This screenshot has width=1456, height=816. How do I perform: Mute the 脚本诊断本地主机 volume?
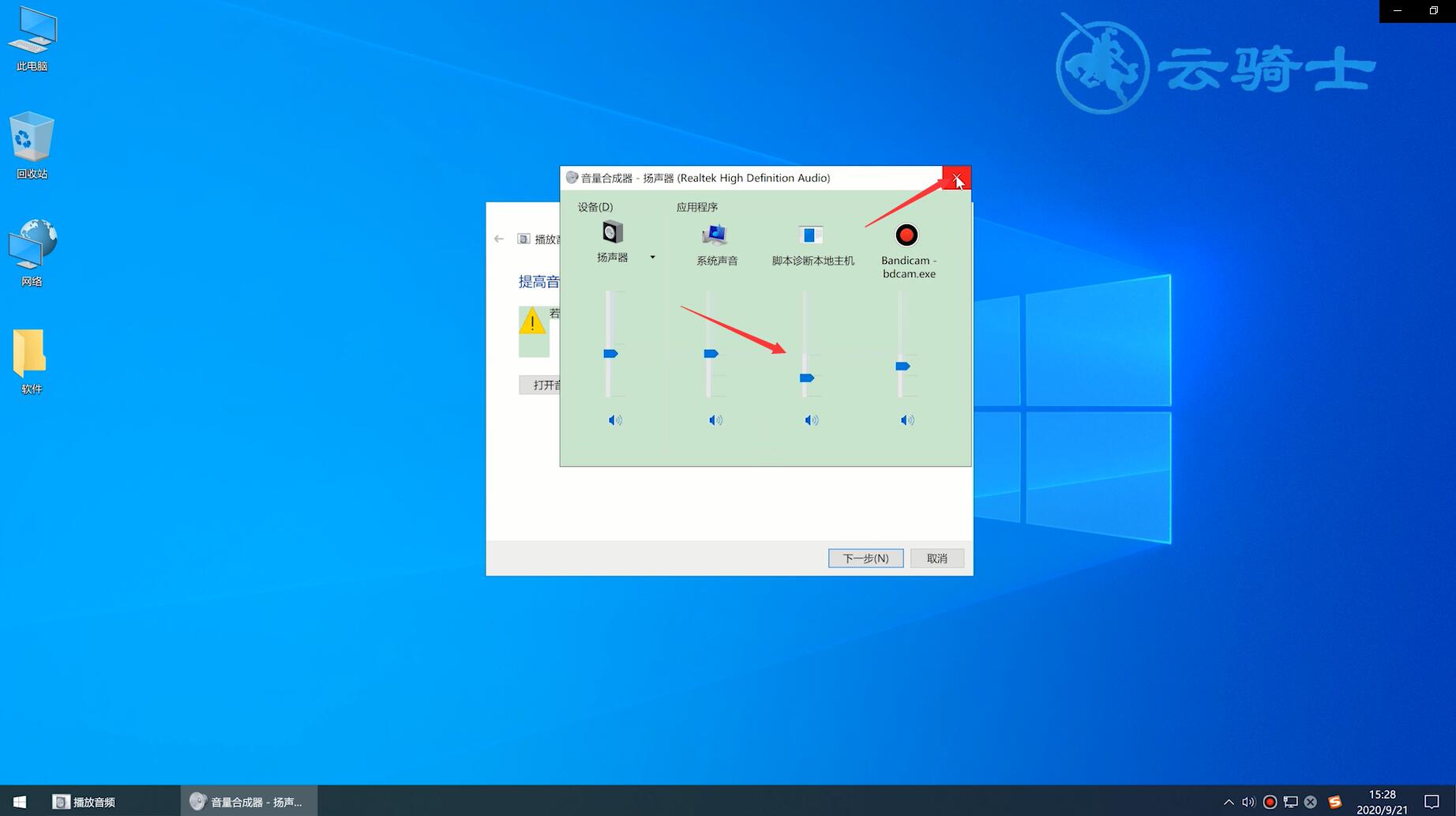pos(811,420)
